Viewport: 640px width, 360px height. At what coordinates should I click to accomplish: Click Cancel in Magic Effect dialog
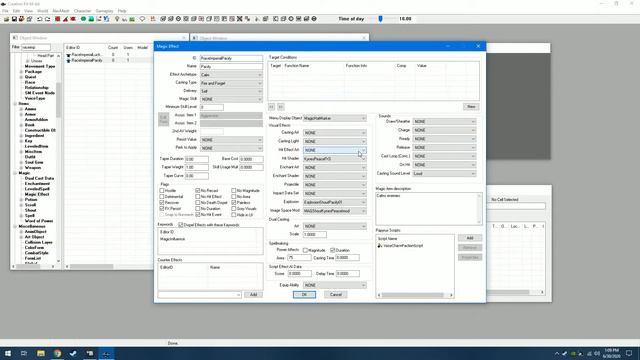336,295
